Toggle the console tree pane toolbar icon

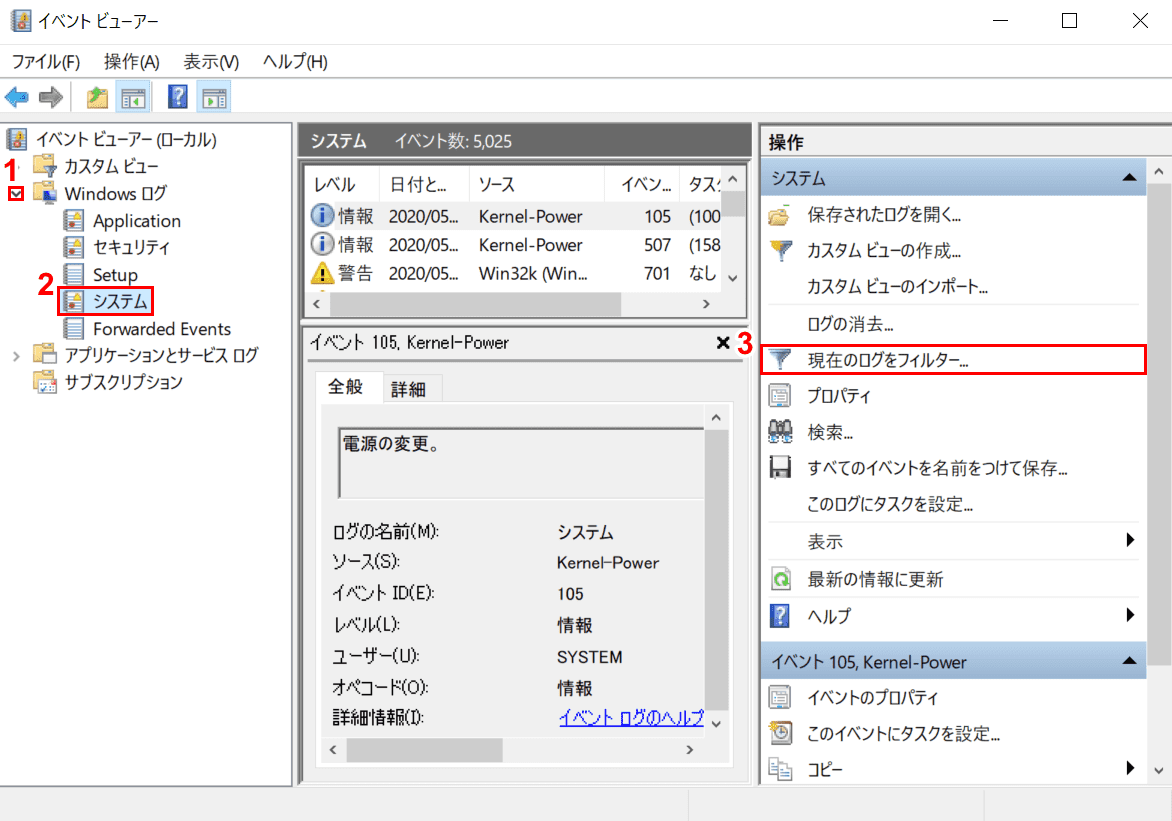[134, 97]
